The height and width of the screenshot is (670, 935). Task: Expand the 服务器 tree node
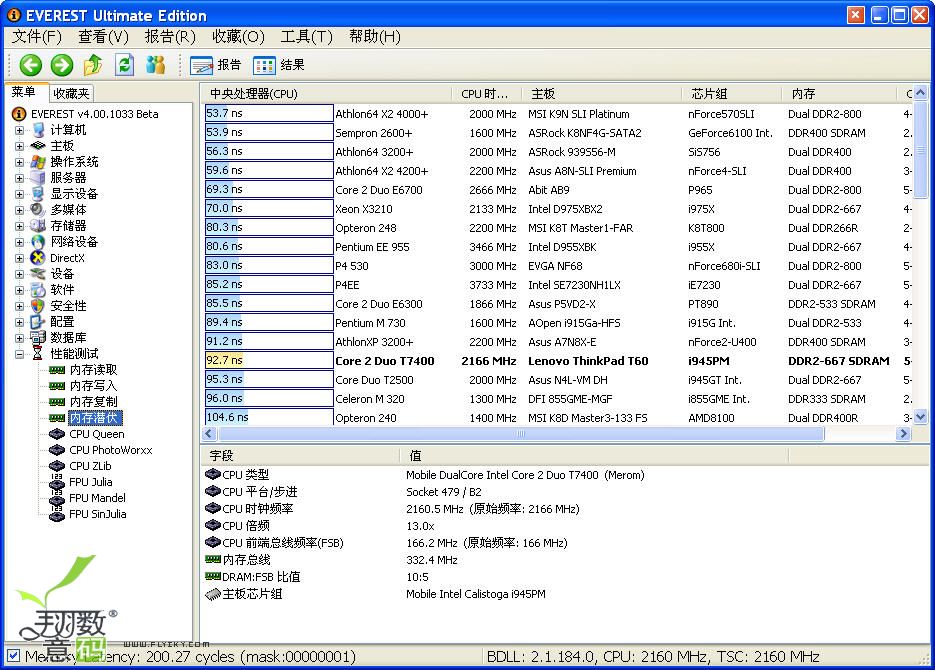[x=19, y=178]
